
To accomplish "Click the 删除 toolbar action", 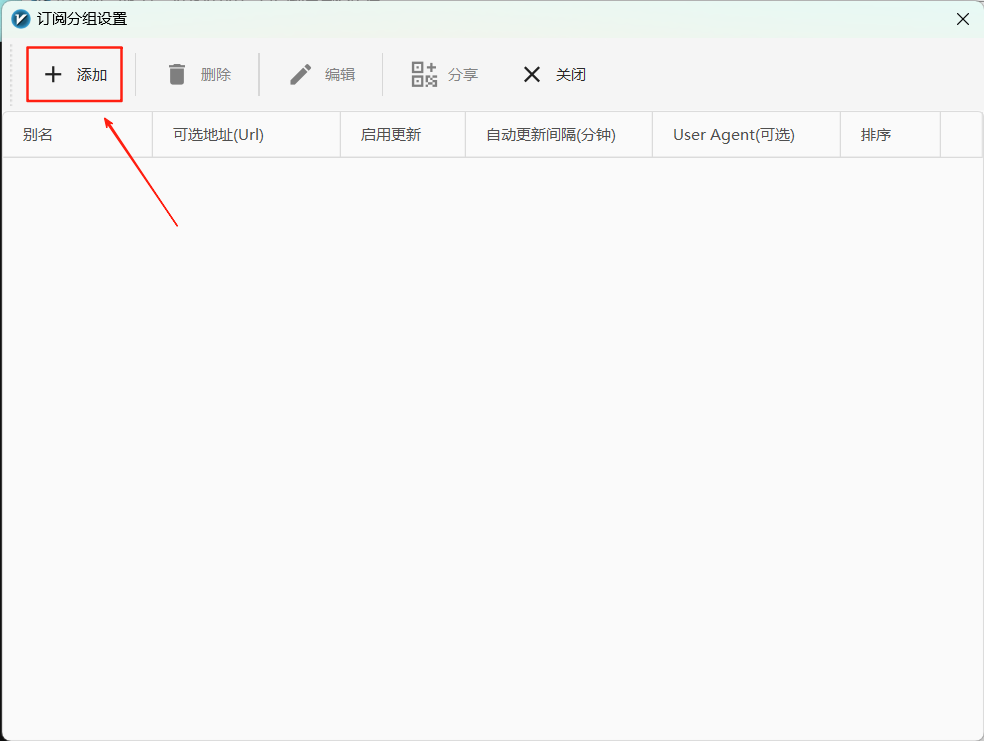I will click(x=198, y=73).
